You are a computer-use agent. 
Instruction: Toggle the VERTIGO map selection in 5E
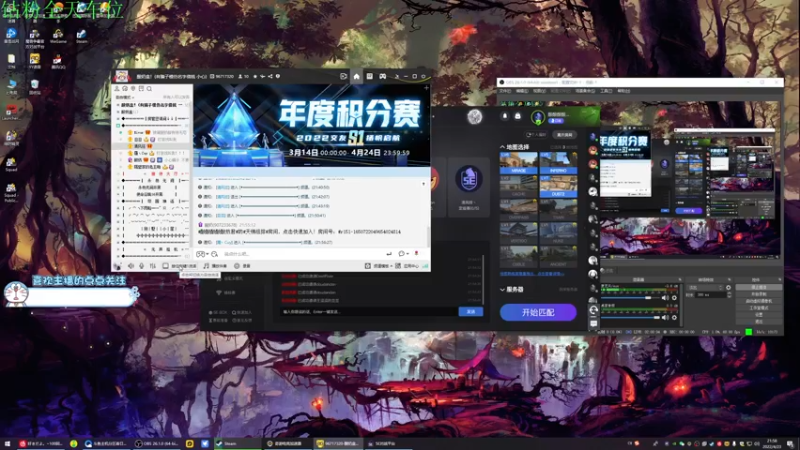click(518, 234)
